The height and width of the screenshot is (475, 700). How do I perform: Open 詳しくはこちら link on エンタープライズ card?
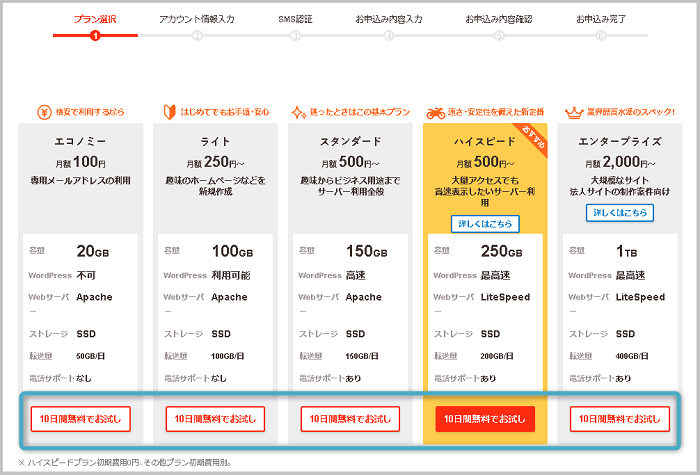click(620, 212)
